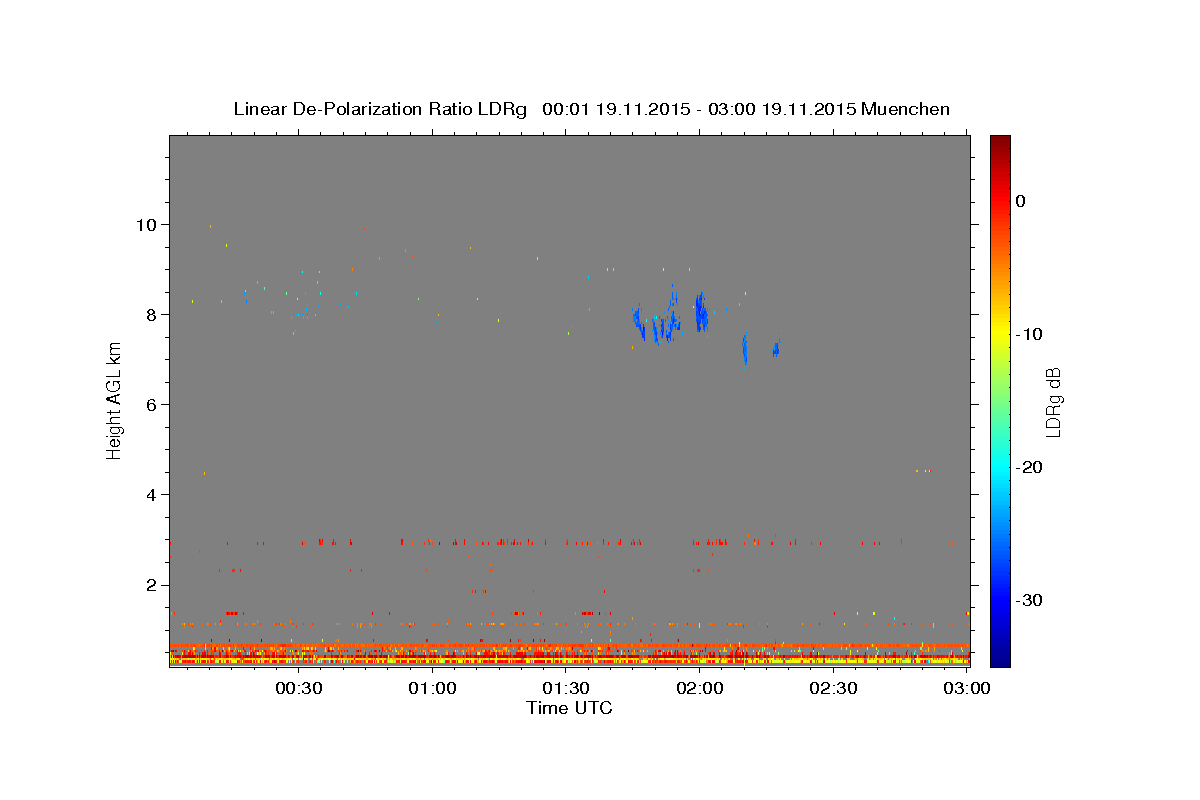Click the colorbar value '-30'

coord(1029,600)
